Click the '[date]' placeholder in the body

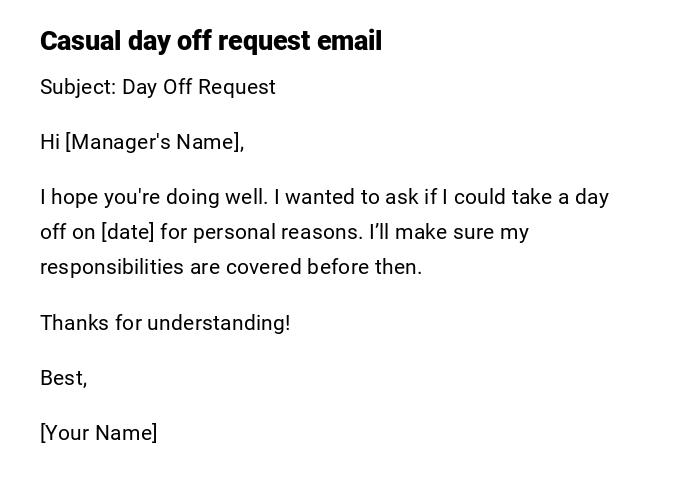127,232
